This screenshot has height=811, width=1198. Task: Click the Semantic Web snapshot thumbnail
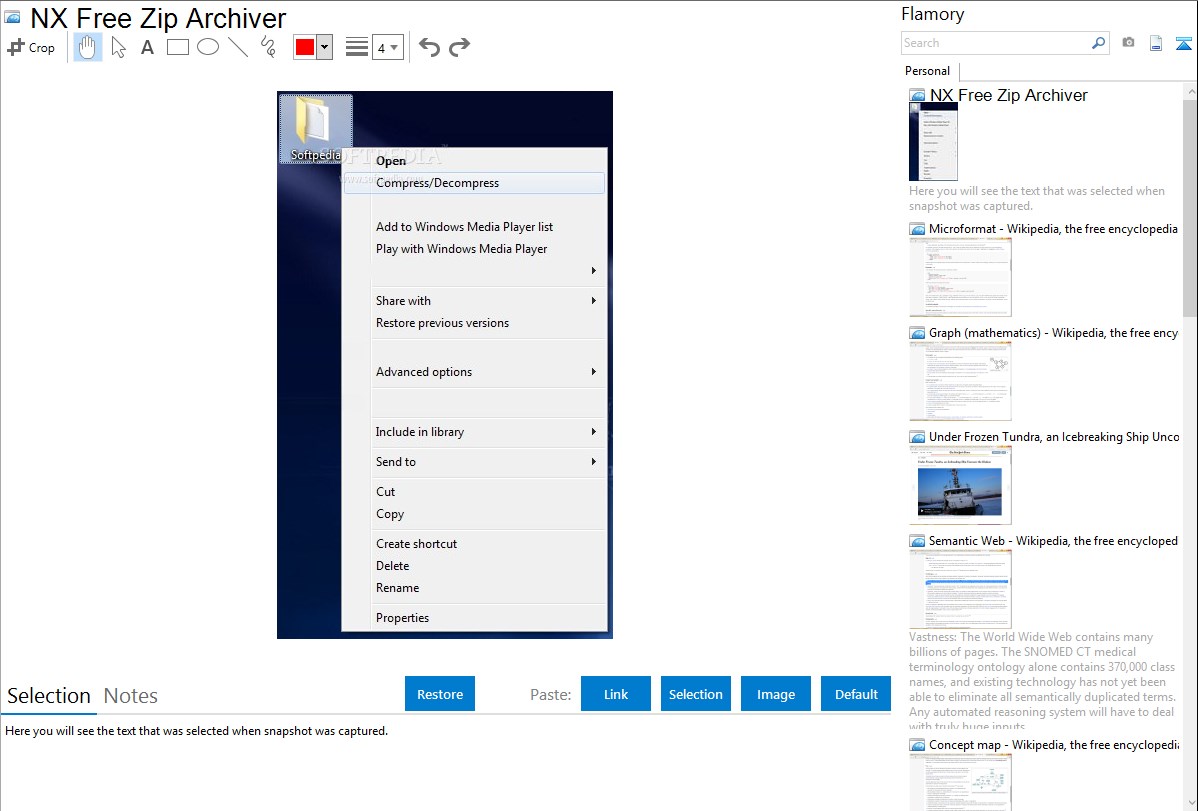click(960, 589)
